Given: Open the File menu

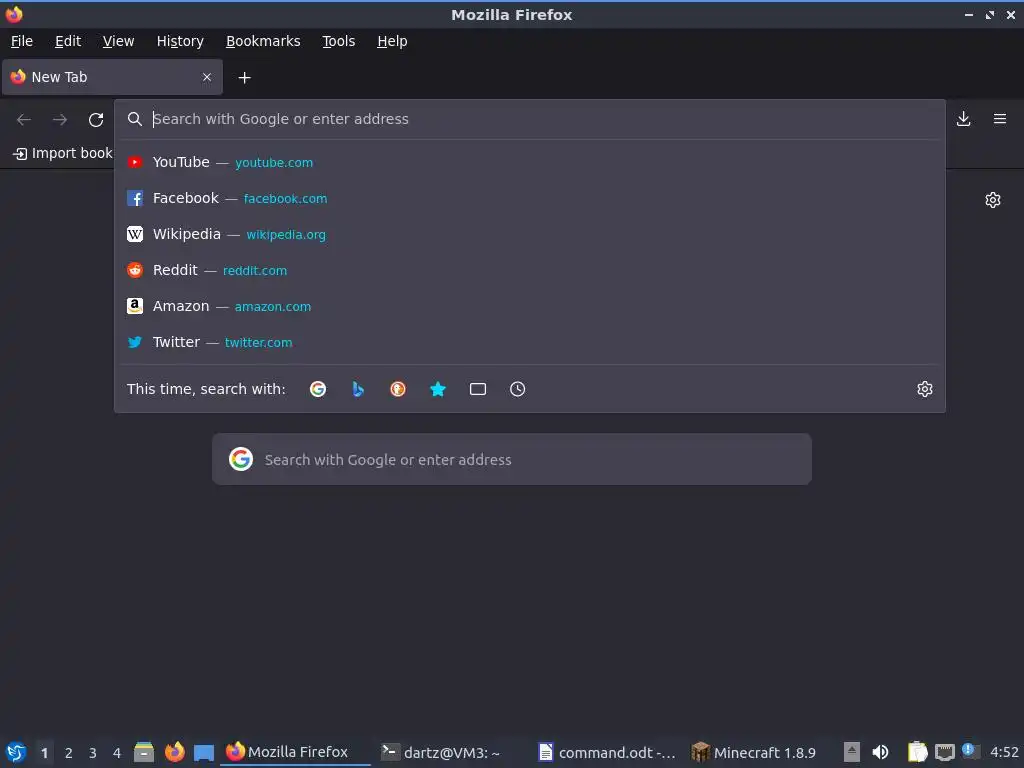Looking at the screenshot, I should tap(22, 41).
